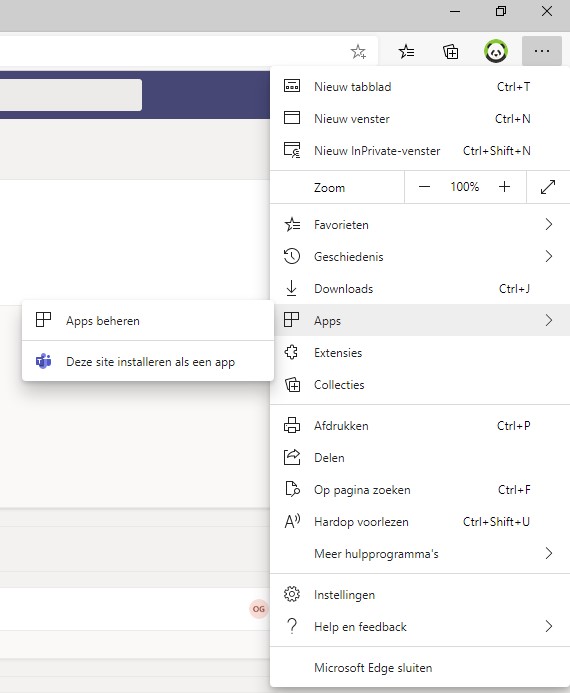Screen dimensions: 570x693
Task: Click the Teams icon to install site as app
Action: 43,361
